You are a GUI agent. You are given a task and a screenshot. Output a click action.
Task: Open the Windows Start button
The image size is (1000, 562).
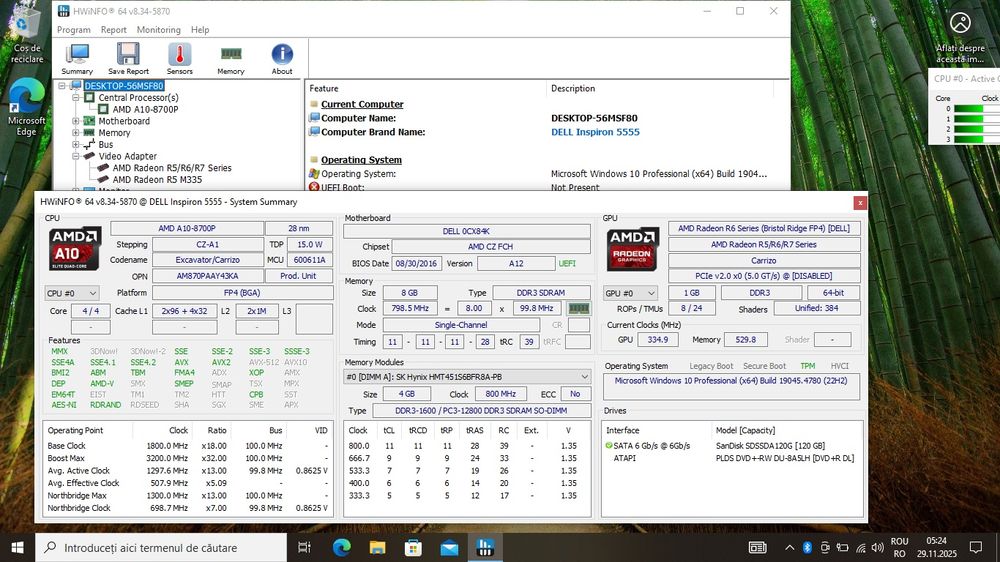(17, 547)
